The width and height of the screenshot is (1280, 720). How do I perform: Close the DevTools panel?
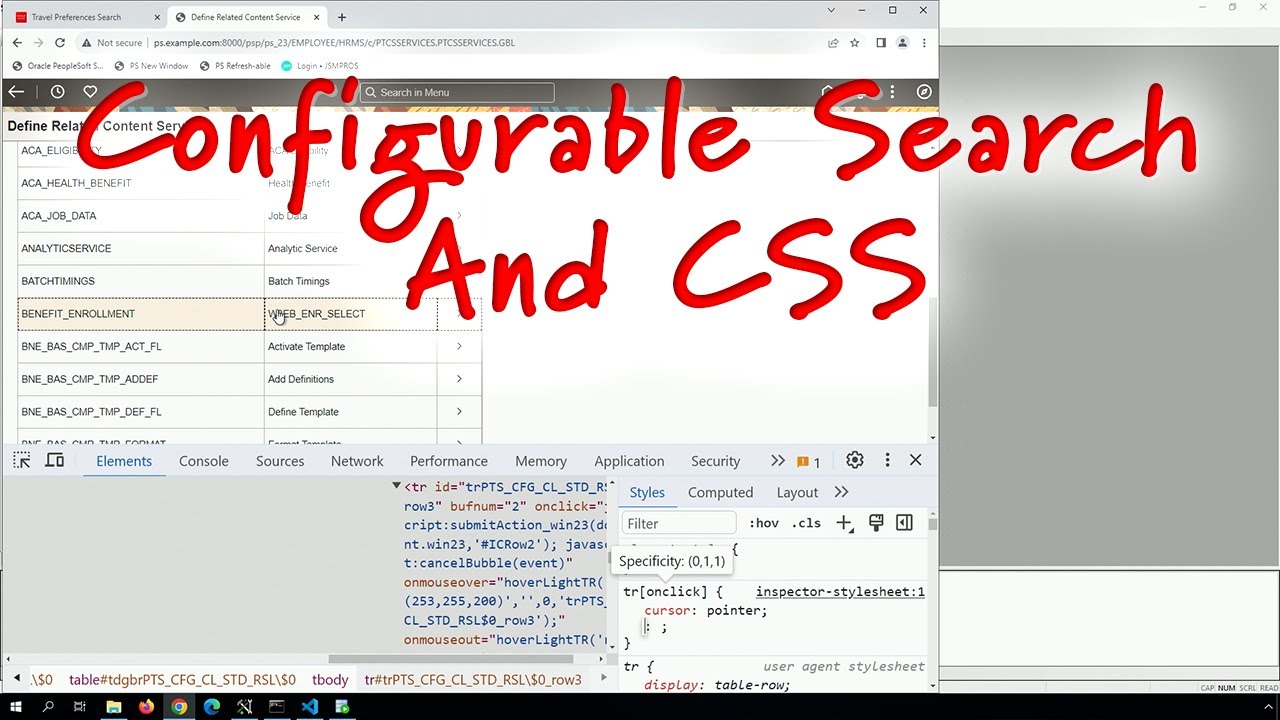pyautogui.click(x=915, y=460)
